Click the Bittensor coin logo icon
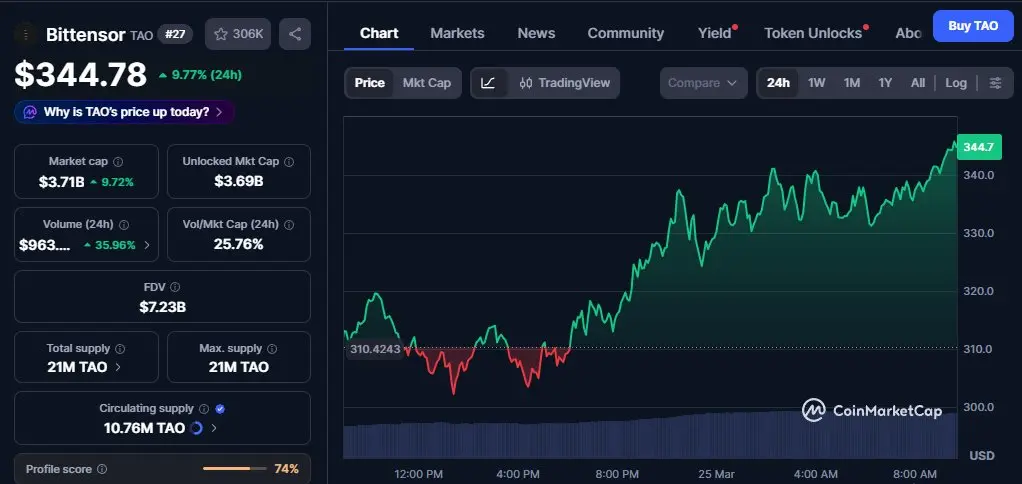 [x=25, y=35]
